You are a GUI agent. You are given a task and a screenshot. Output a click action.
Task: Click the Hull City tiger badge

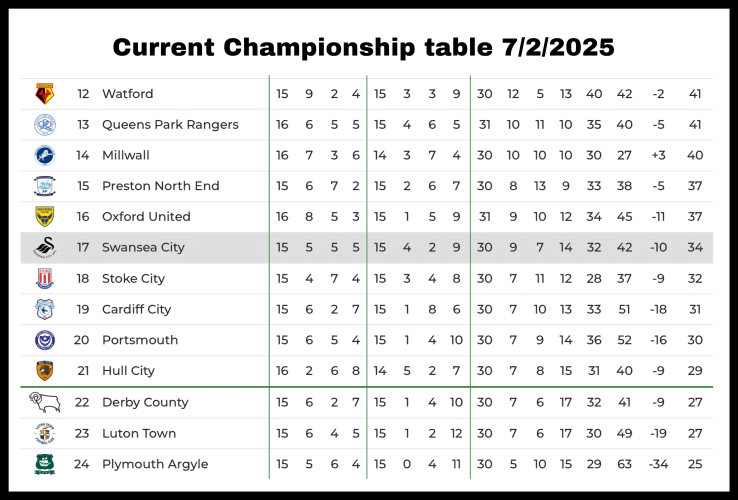44,371
